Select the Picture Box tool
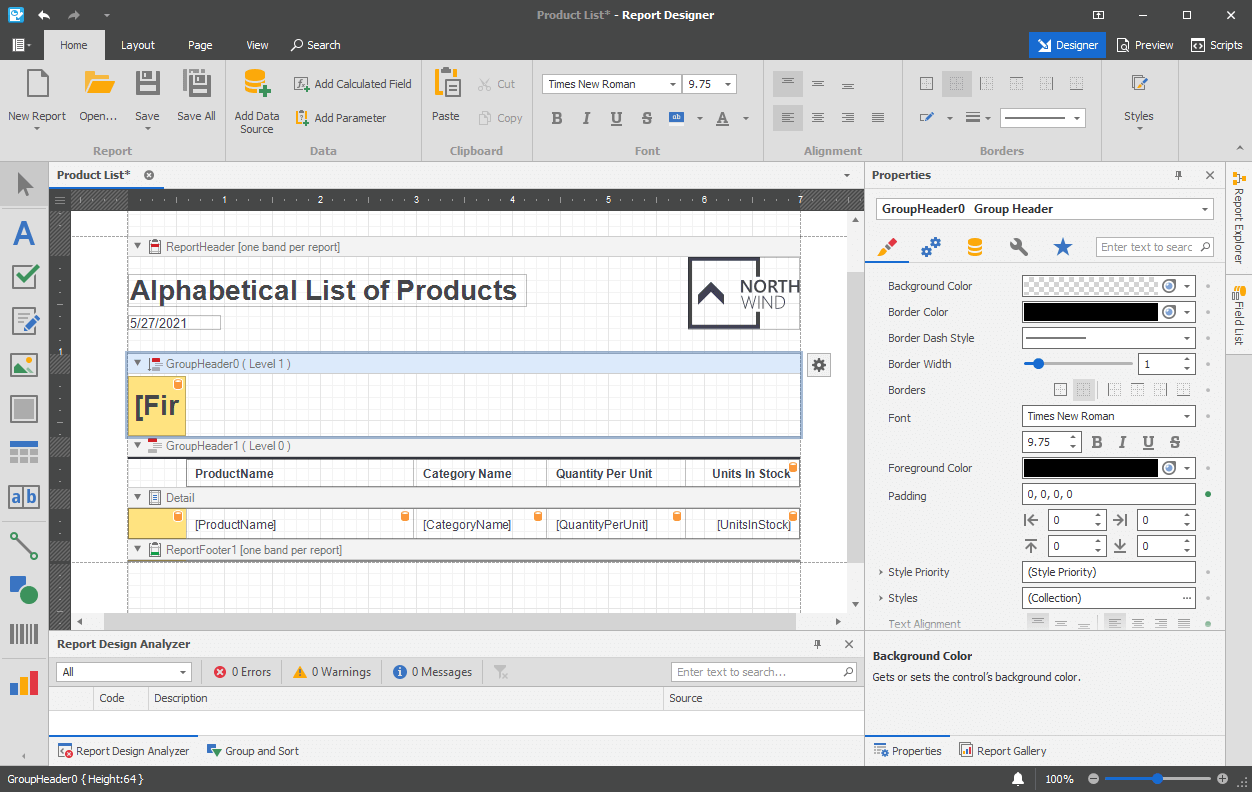 pyautogui.click(x=23, y=365)
